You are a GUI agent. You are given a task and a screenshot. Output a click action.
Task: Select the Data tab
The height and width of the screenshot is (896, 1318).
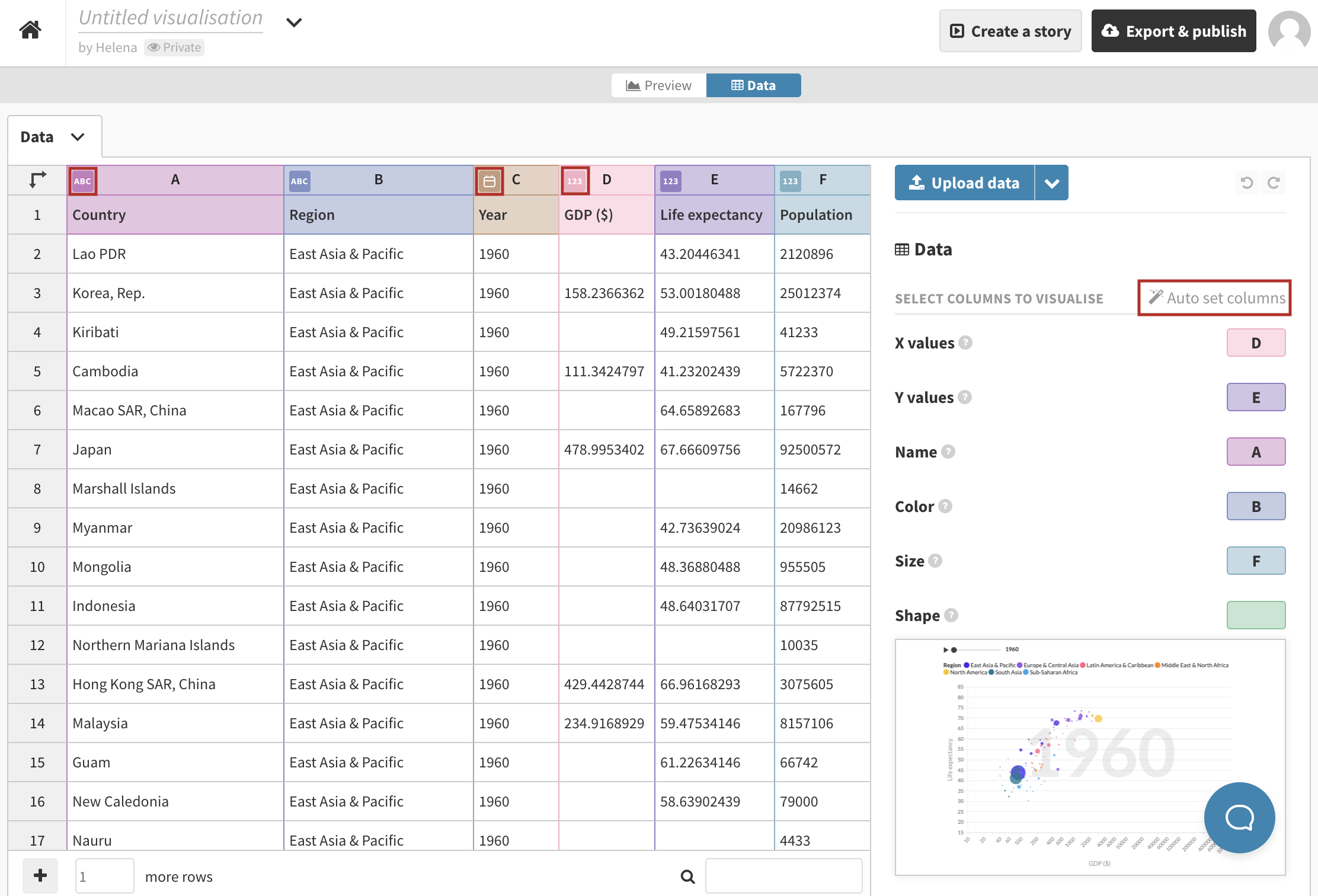[753, 85]
